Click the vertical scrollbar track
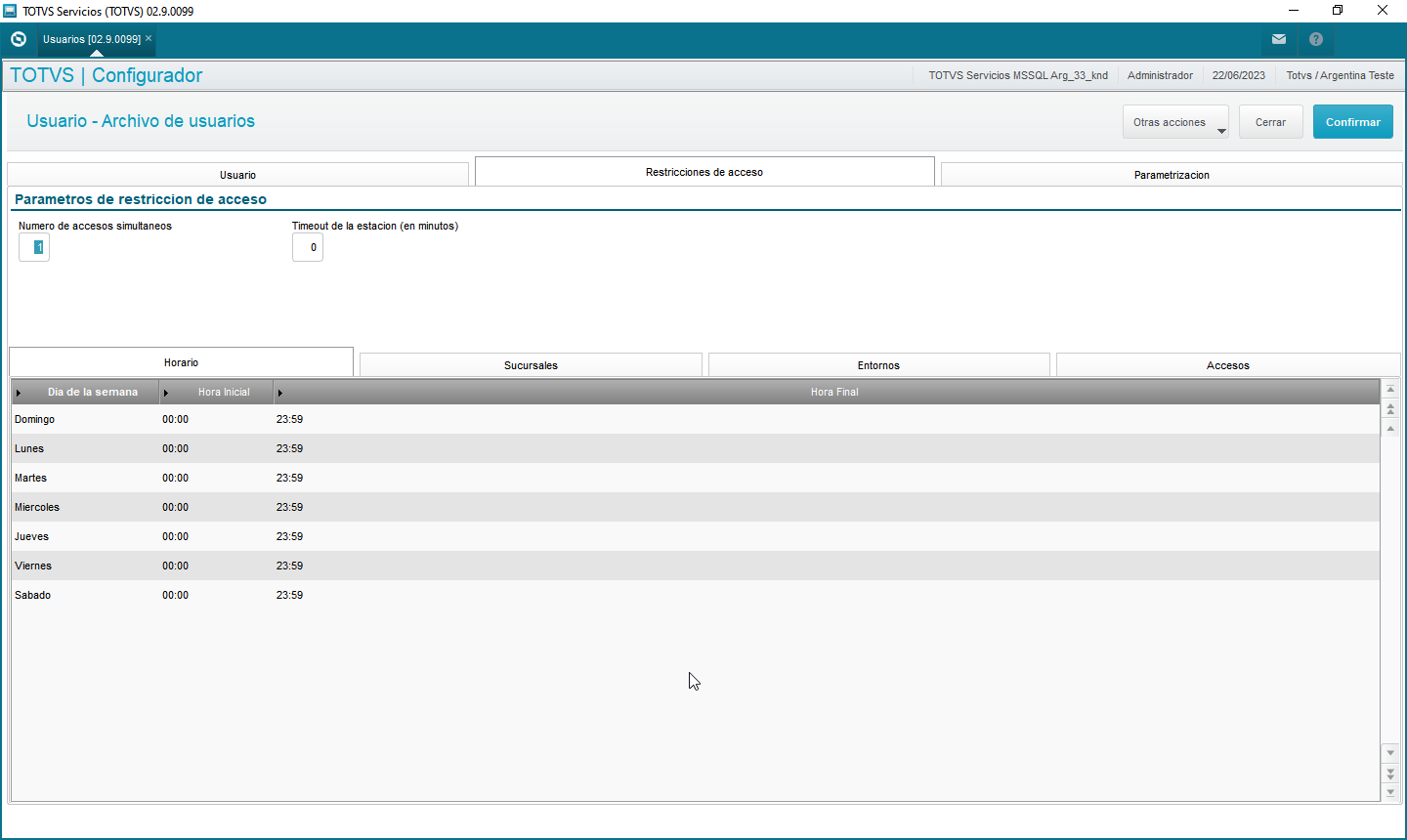 [x=1390, y=591]
